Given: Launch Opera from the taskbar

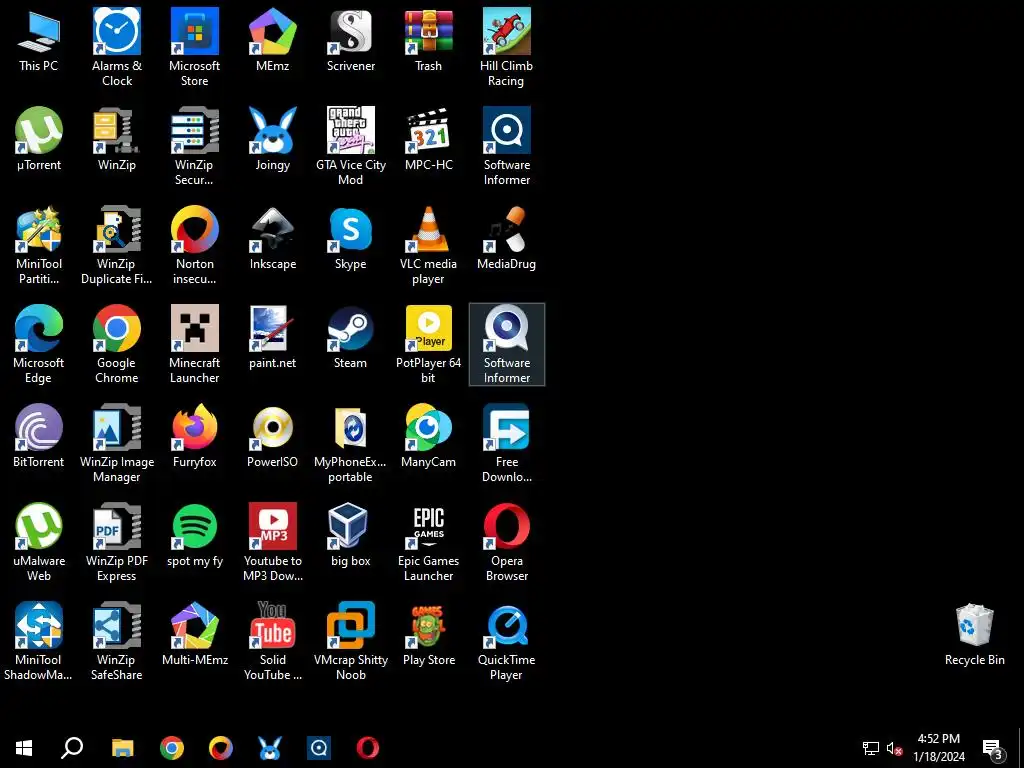Looking at the screenshot, I should point(368,748).
